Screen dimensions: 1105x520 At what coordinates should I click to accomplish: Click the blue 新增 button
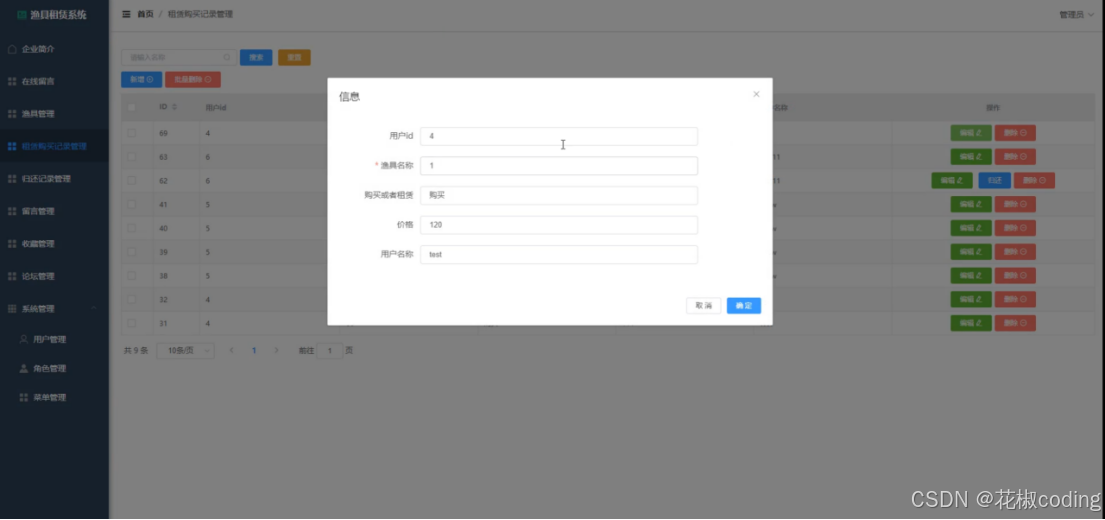(142, 80)
